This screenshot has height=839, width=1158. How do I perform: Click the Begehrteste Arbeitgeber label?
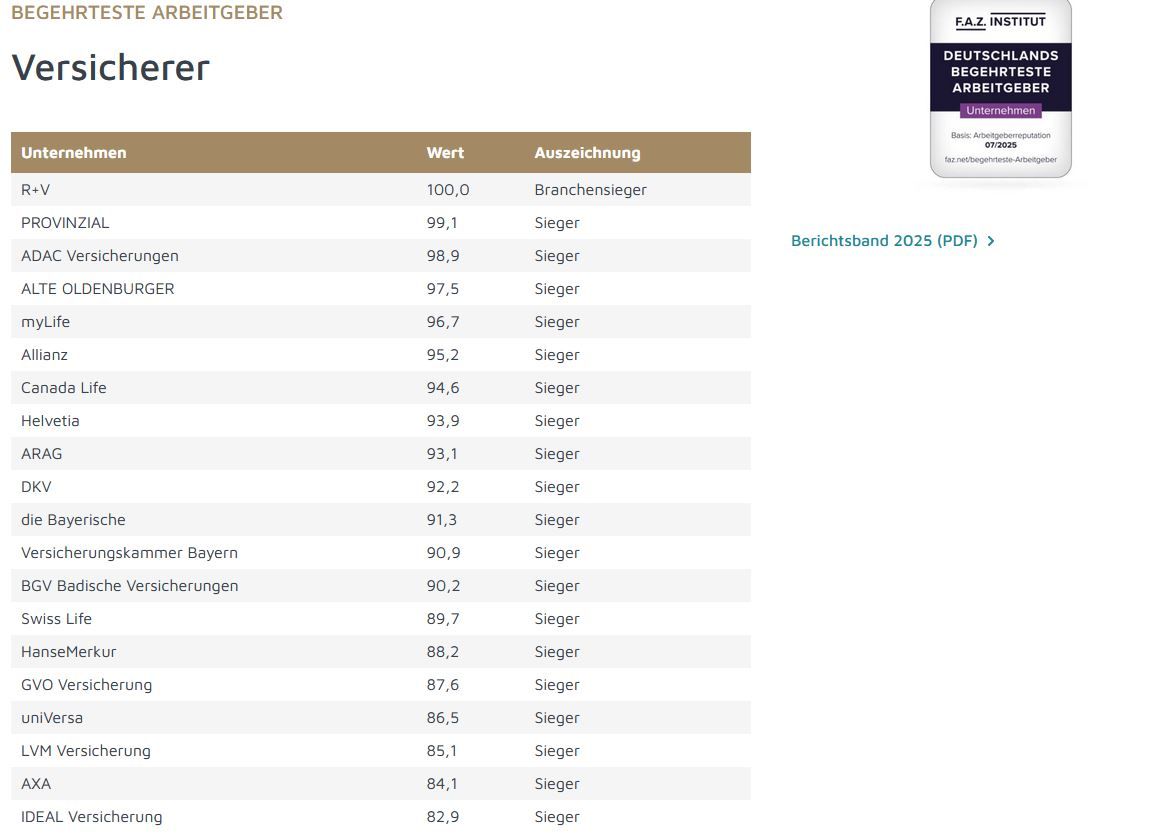pyautogui.click(x=147, y=13)
